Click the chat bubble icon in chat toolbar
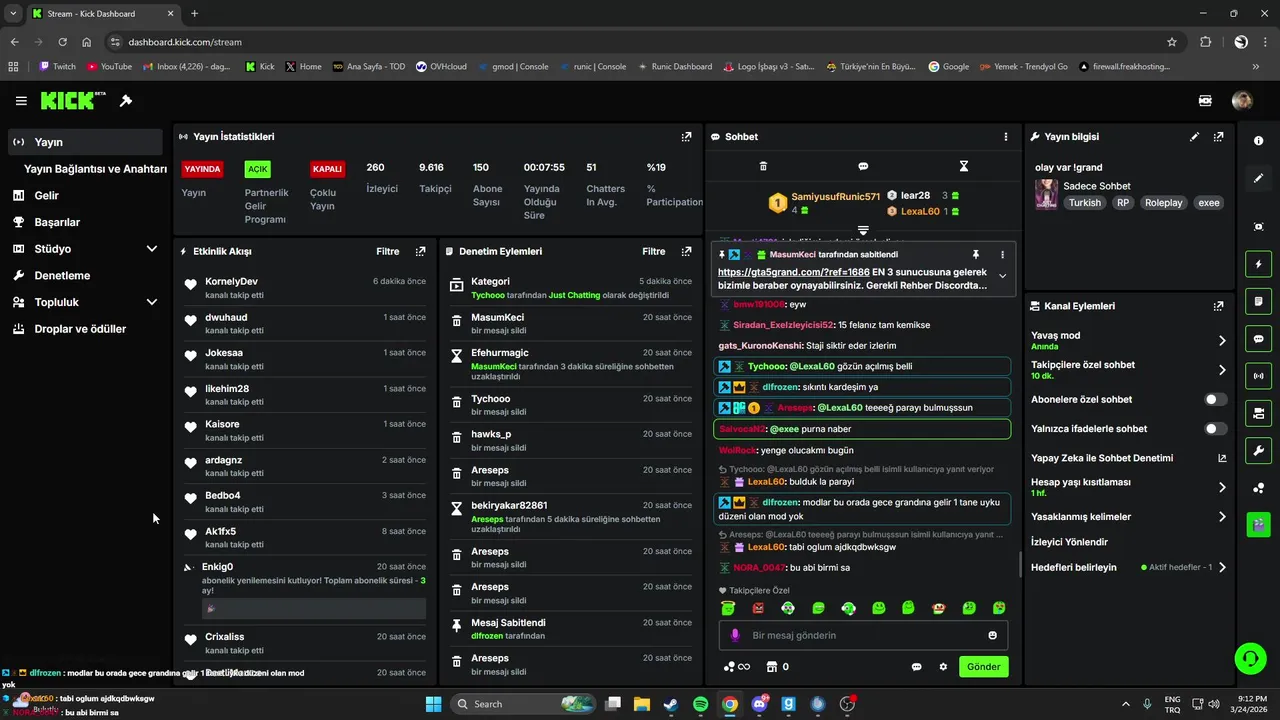The image size is (1280, 720). (863, 166)
